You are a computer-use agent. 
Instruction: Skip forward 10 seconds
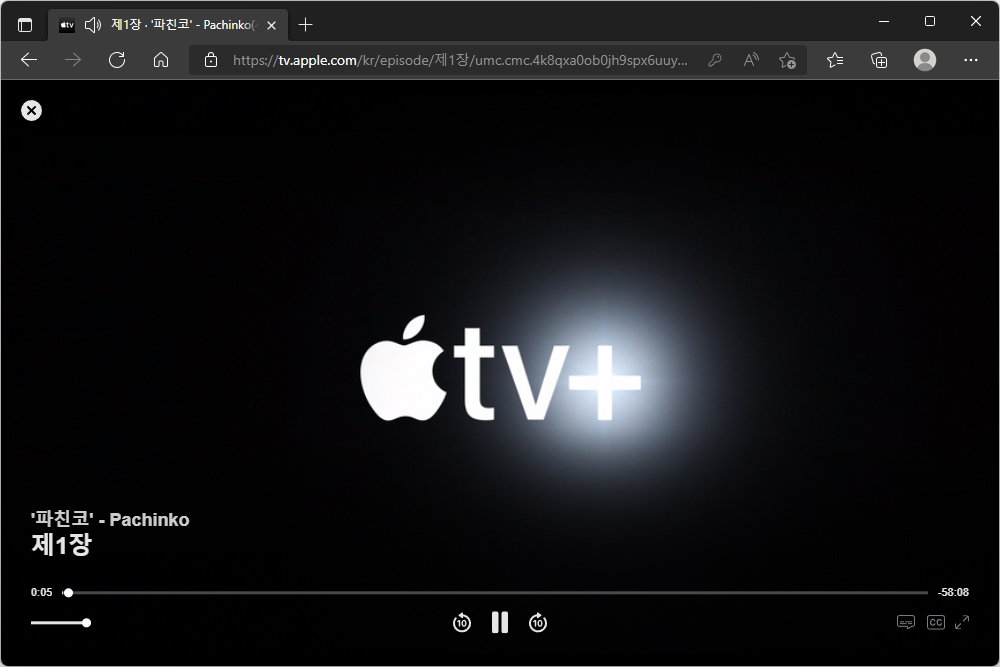click(x=538, y=622)
